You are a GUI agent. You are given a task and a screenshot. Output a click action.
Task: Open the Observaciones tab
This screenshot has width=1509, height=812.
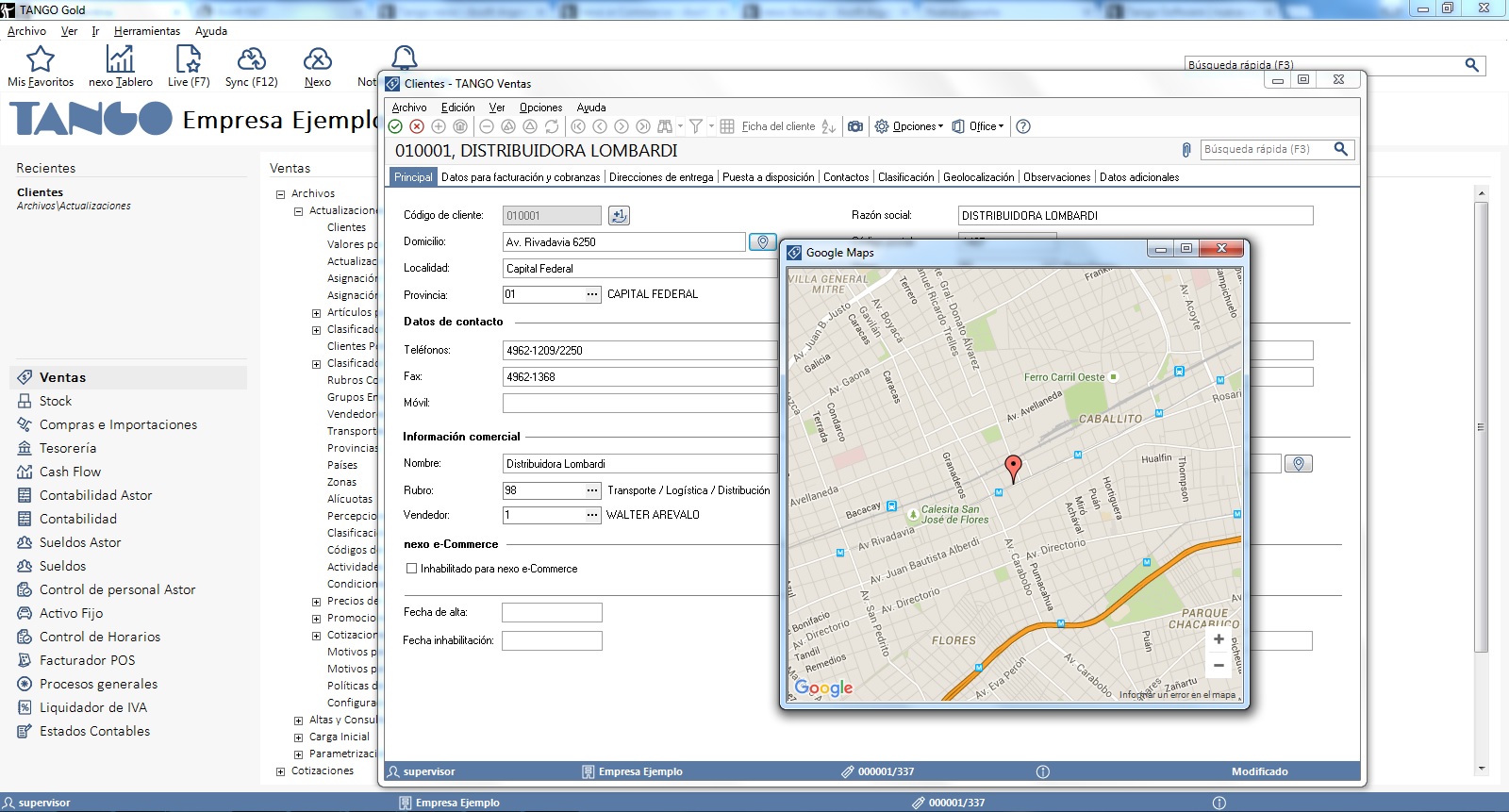pyautogui.click(x=1057, y=177)
